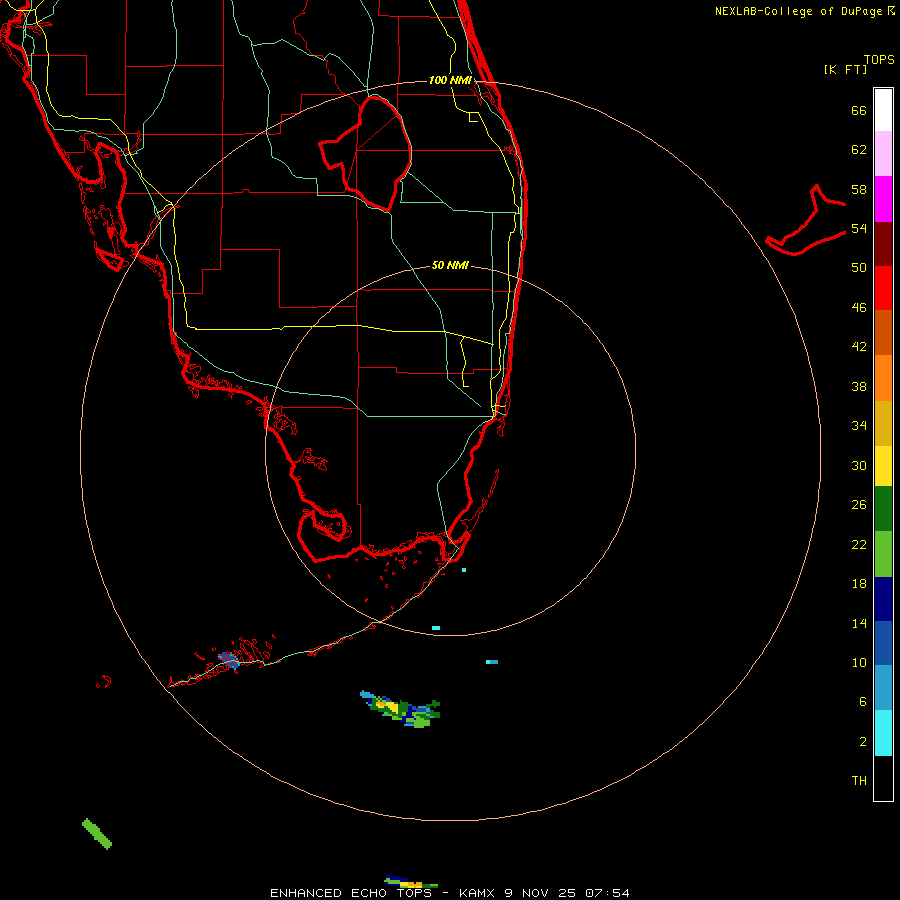Click the "38" legend value
Image resolution: width=900 pixels, height=900 pixels.
pyautogui.click(x=859, y=387)
